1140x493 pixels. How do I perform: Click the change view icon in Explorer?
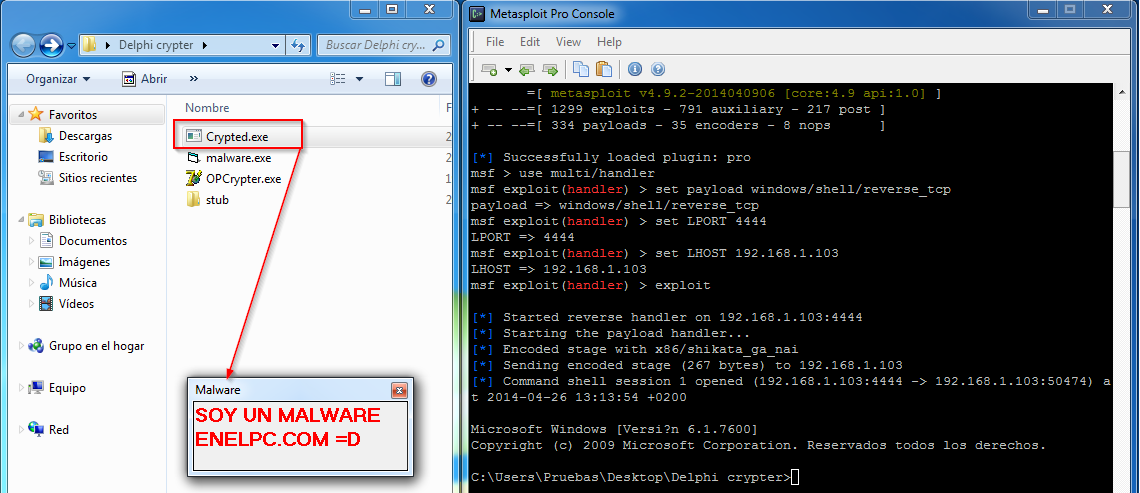tap(337, 79)
